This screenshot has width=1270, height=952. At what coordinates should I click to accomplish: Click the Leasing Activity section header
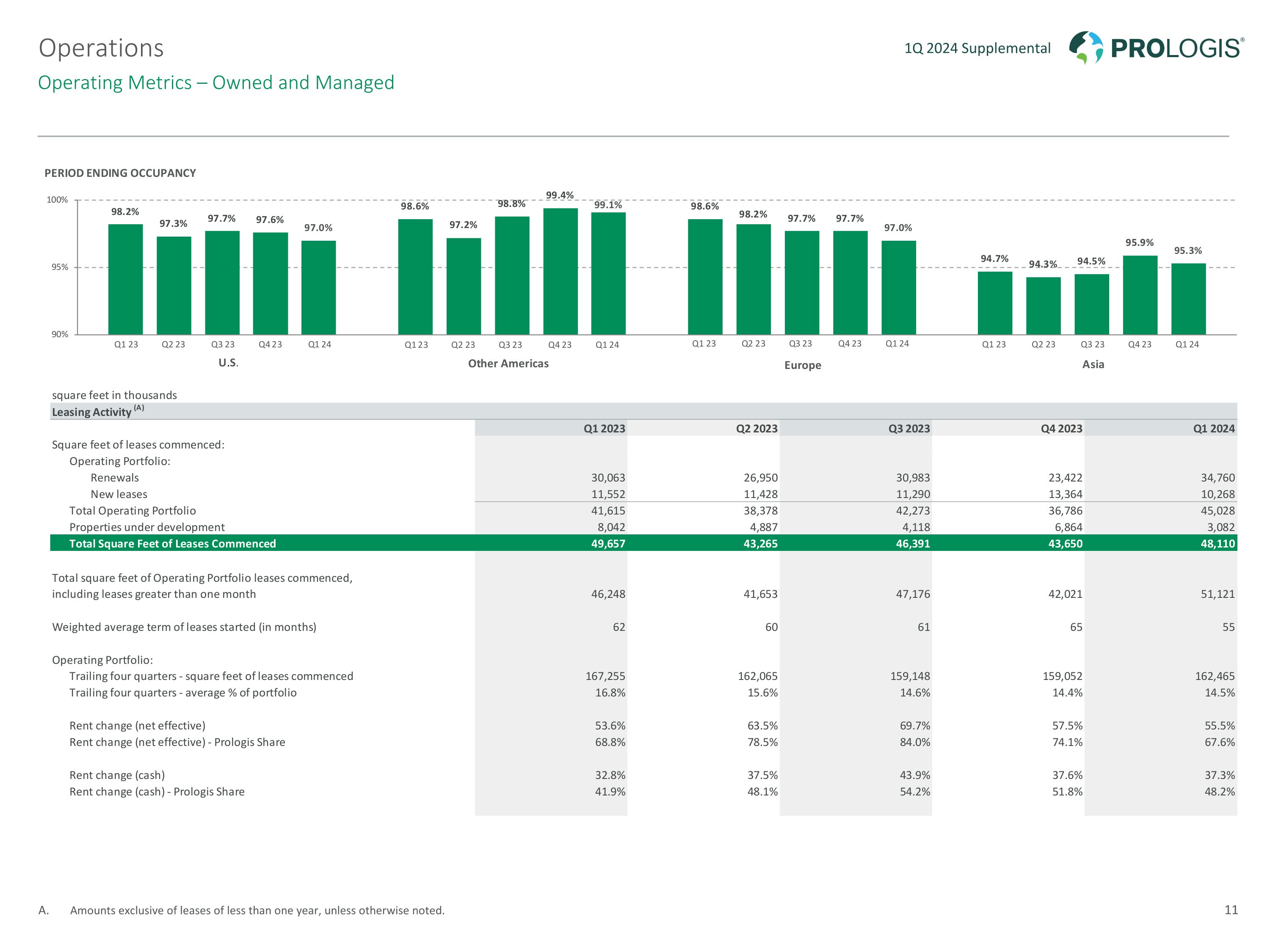point(92,411)
